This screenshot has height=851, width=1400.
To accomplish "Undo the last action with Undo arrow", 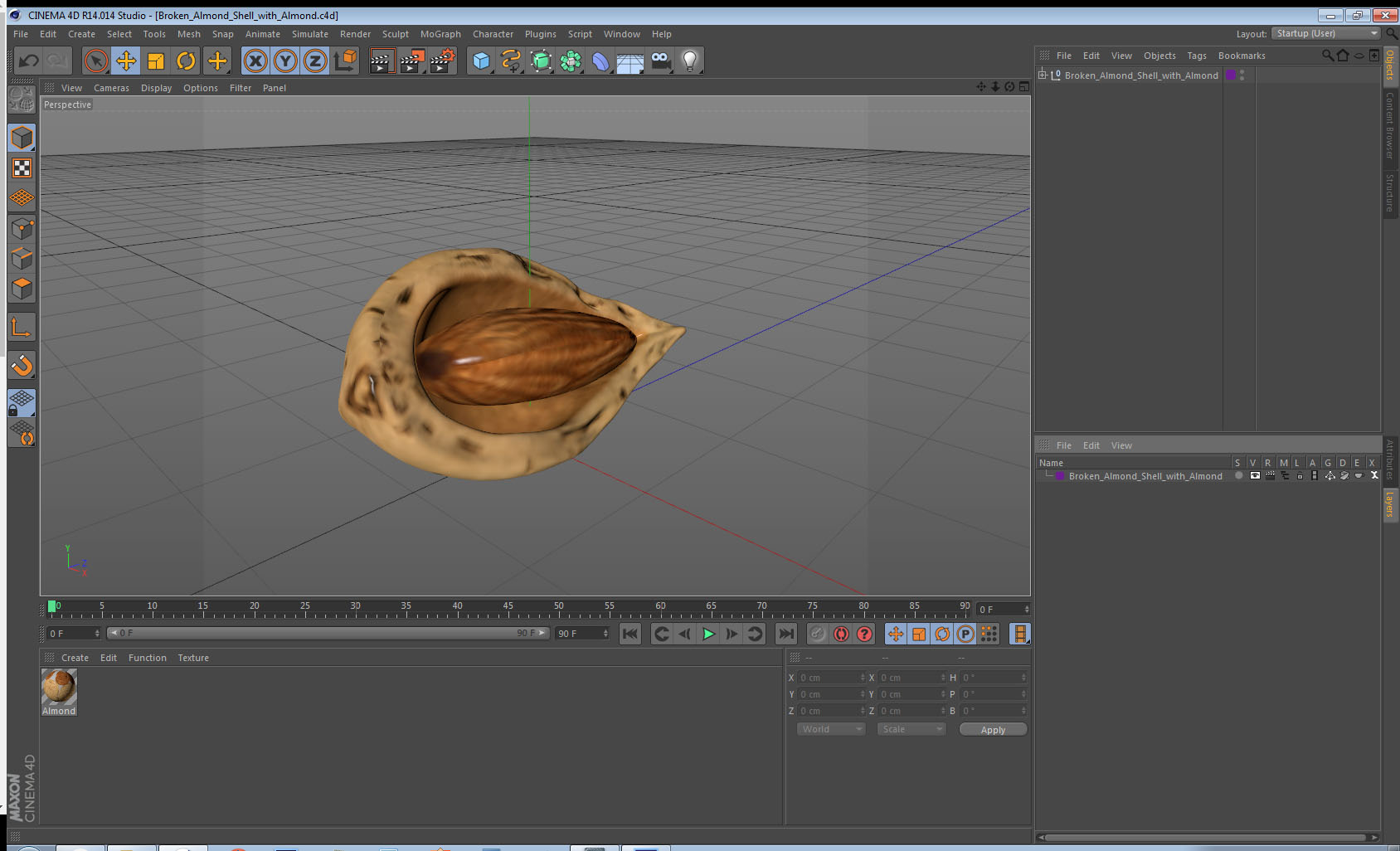I will (28, 61).
